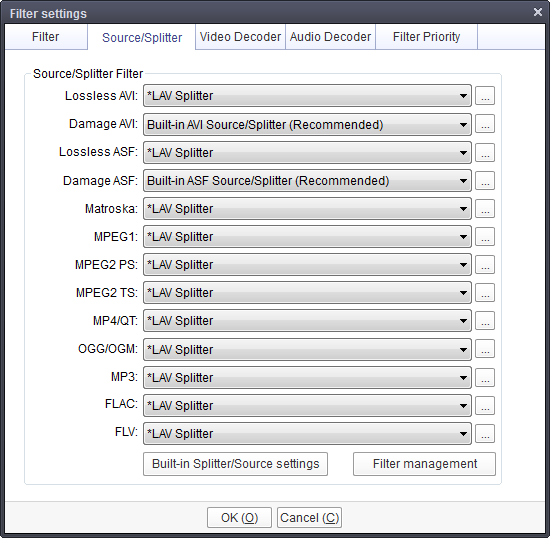Click the '...' button beside MPEG2 TS
This screenshot has height=538, width=550.
click(485, 292)
